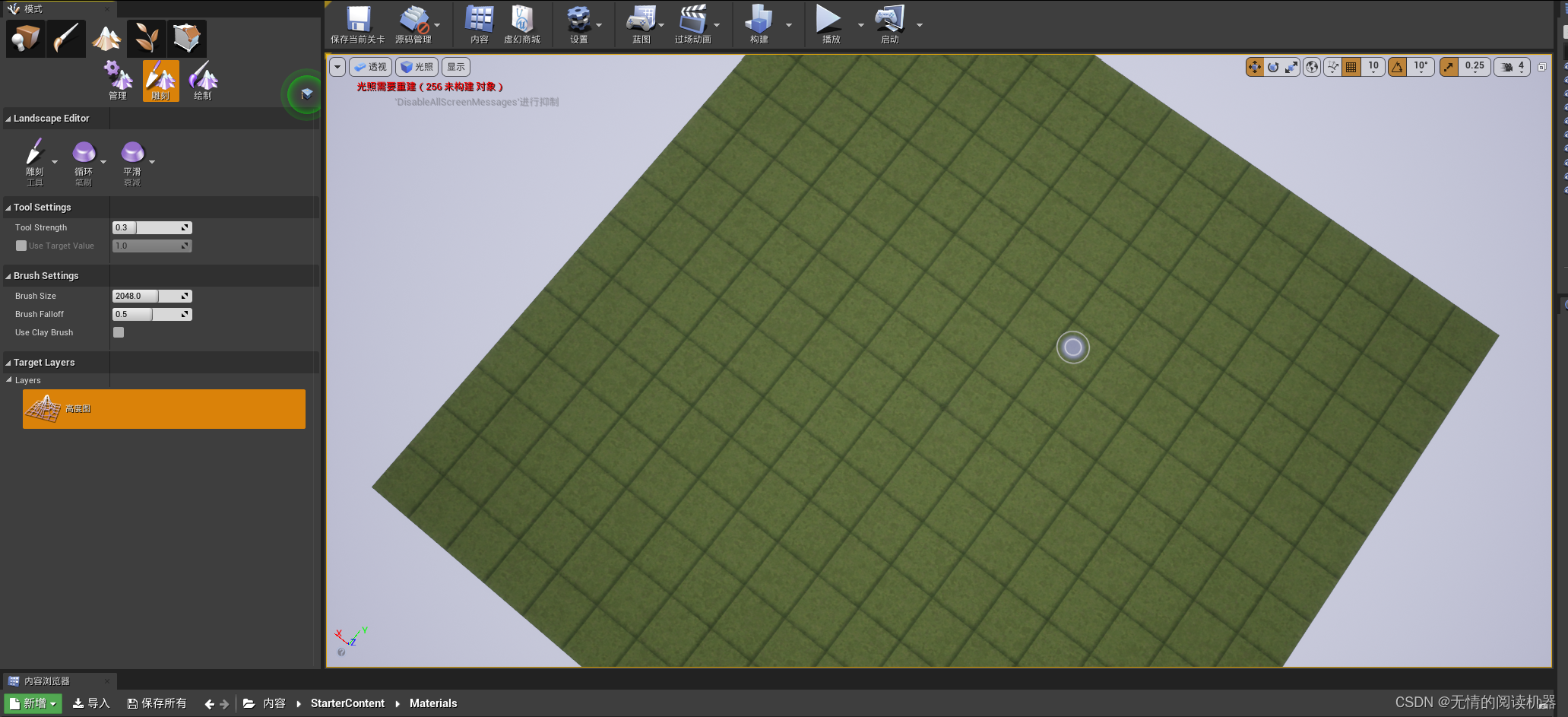Collapse the Landscape Editor section
1568x717 pixels.
[x=8, y=119]
